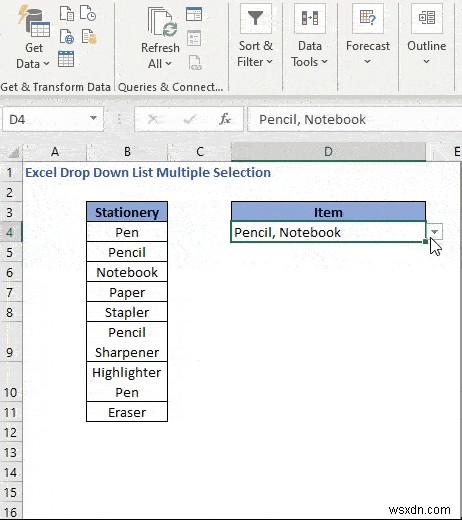This screenshot has width=462, height=520.
Task: Click the Pencil cell in row 5
Action: tap(127, 252)
